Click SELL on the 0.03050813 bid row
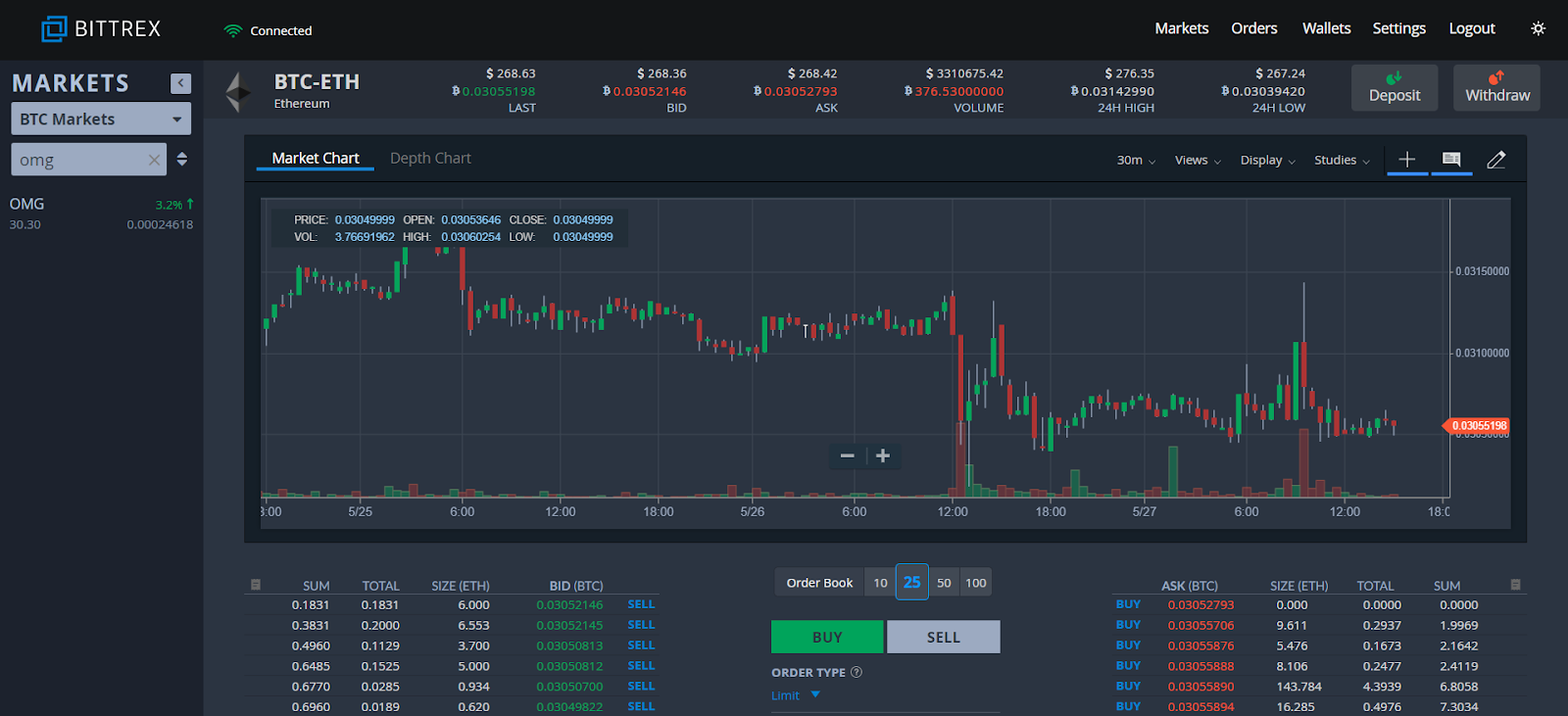This screenshot has height=716, width=1568. 641,645
